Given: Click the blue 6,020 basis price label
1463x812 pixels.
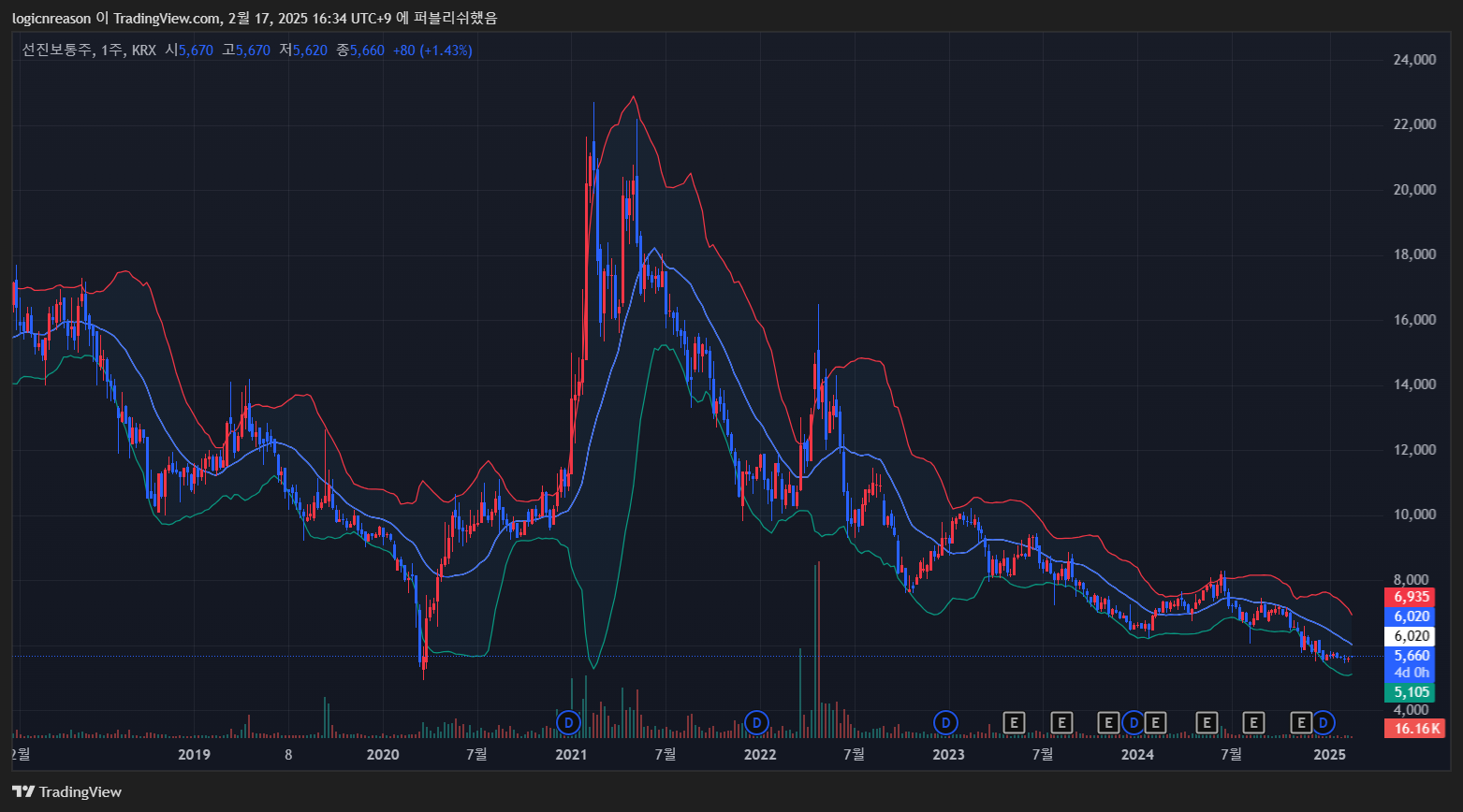Looking at the screenshot, I should coord(1412,616).
